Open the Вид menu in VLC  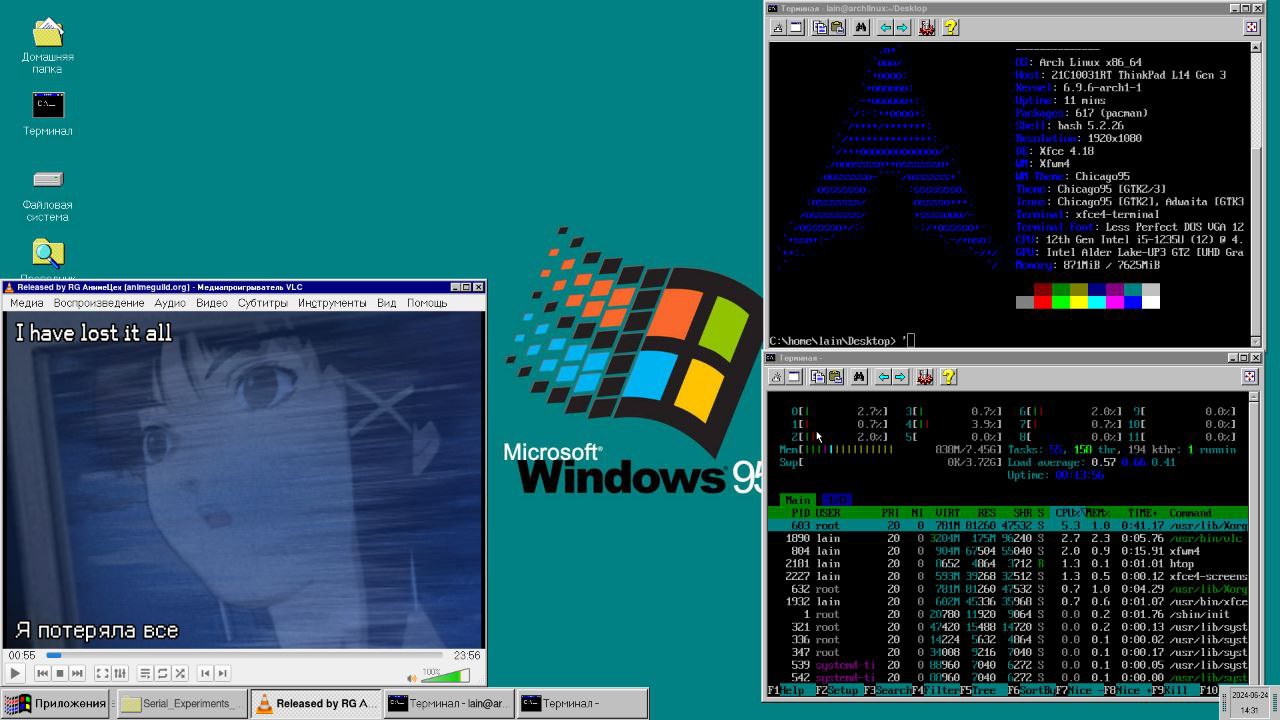[x=387, y=303]
